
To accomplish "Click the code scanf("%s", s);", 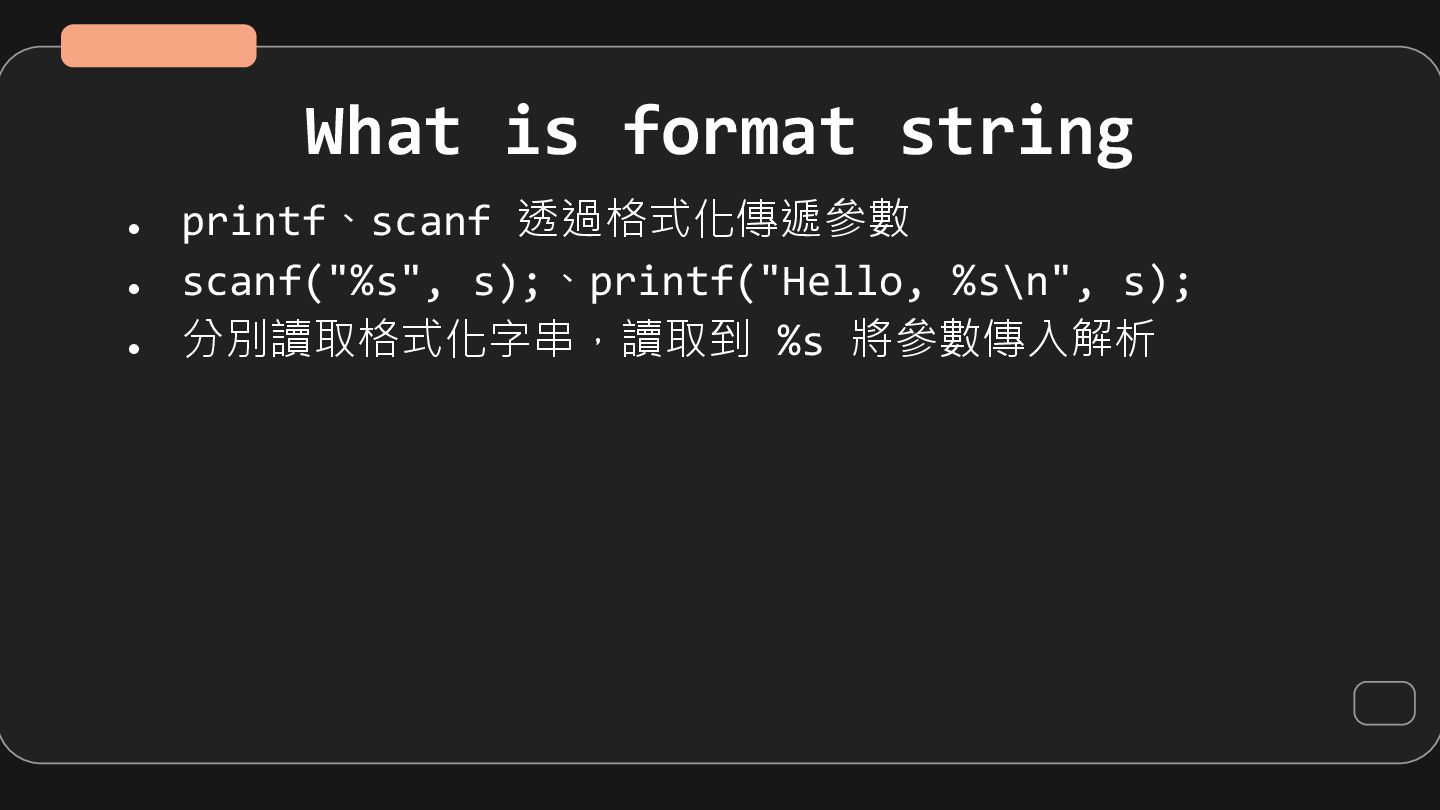I will point(361,281).
